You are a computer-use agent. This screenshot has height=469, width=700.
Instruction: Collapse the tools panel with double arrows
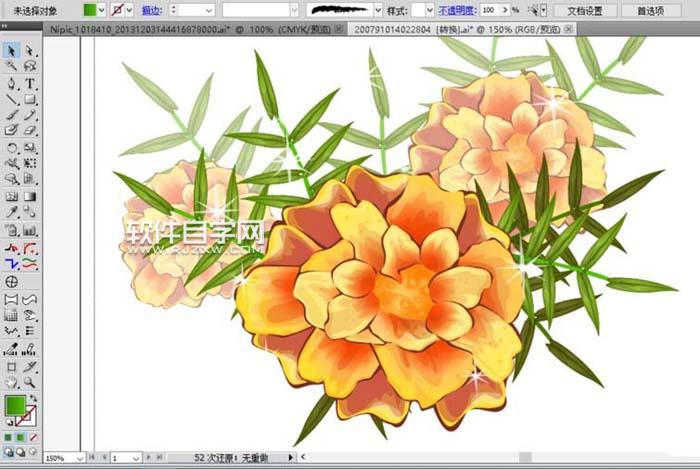pos(4,26)
